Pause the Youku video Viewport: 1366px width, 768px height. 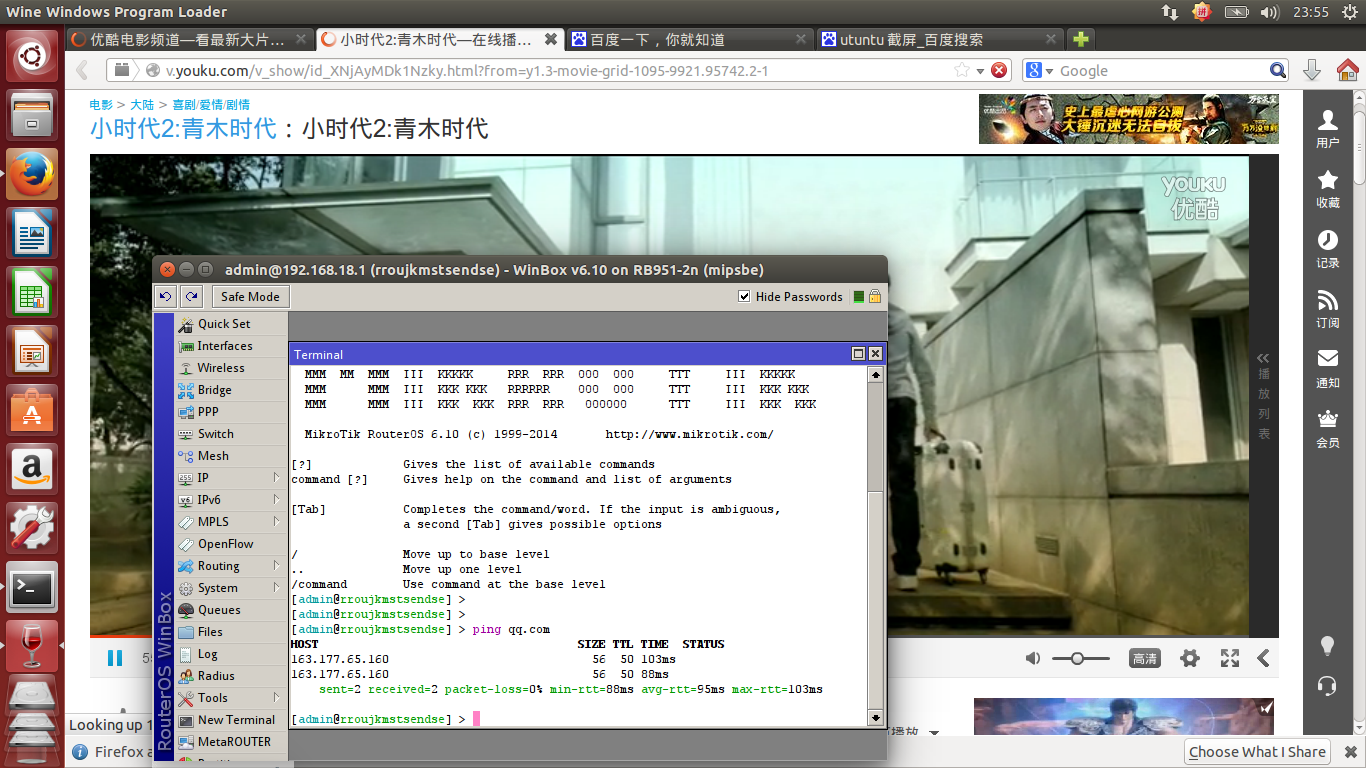115,658
